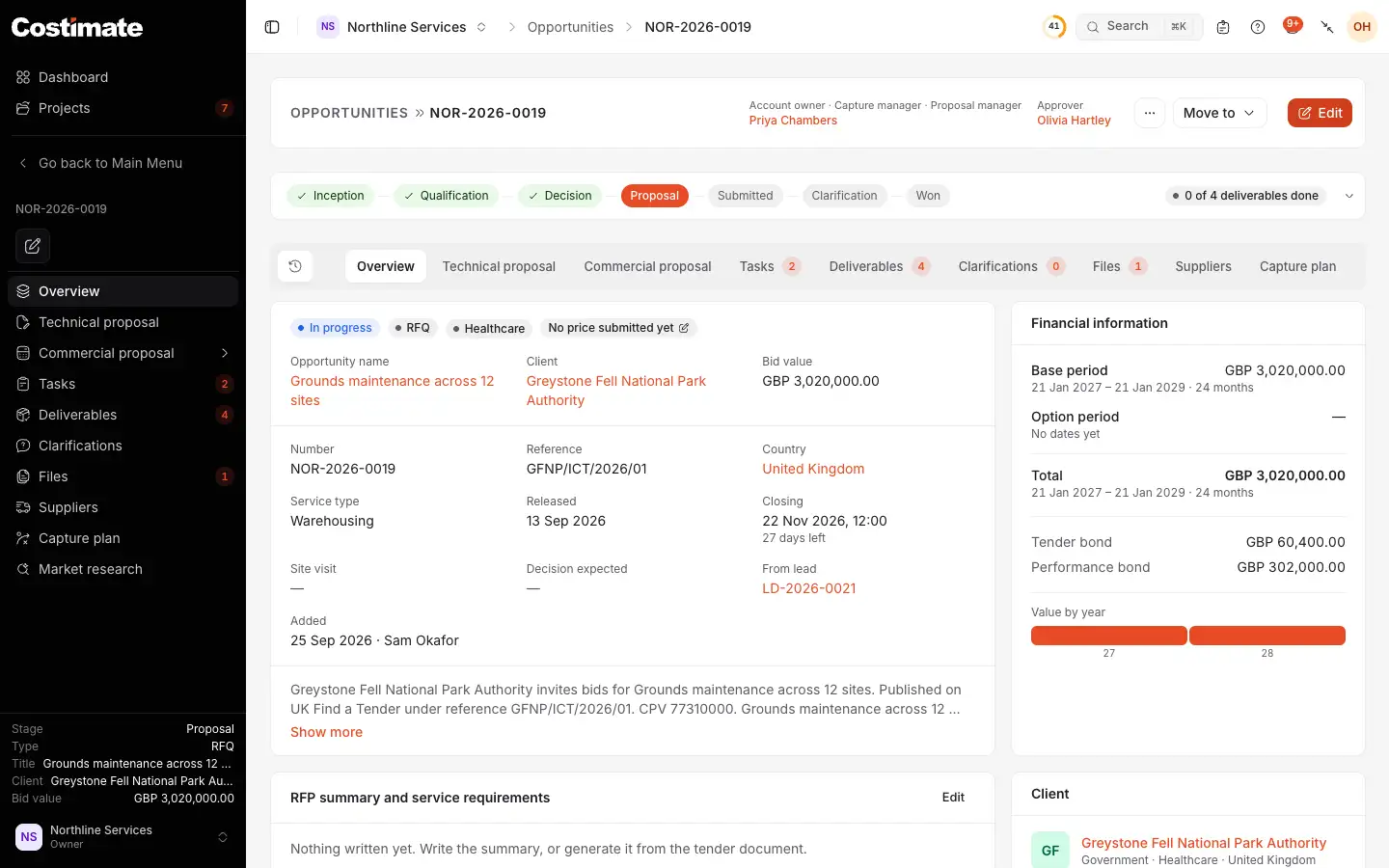Click the Dashboard icon in sidebar
The height and width of the screenshot is (868, 1389).
click(23, 77)
